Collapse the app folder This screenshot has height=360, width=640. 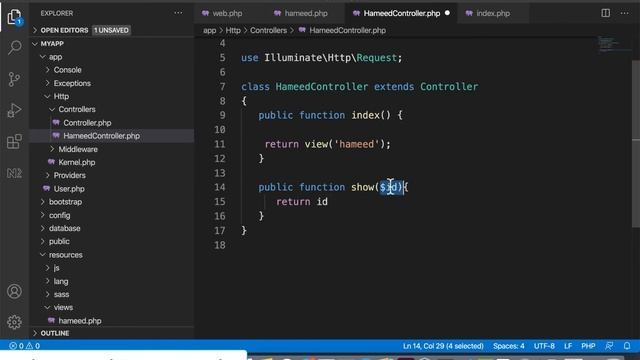pyautogui.click(x=56, y=57)
